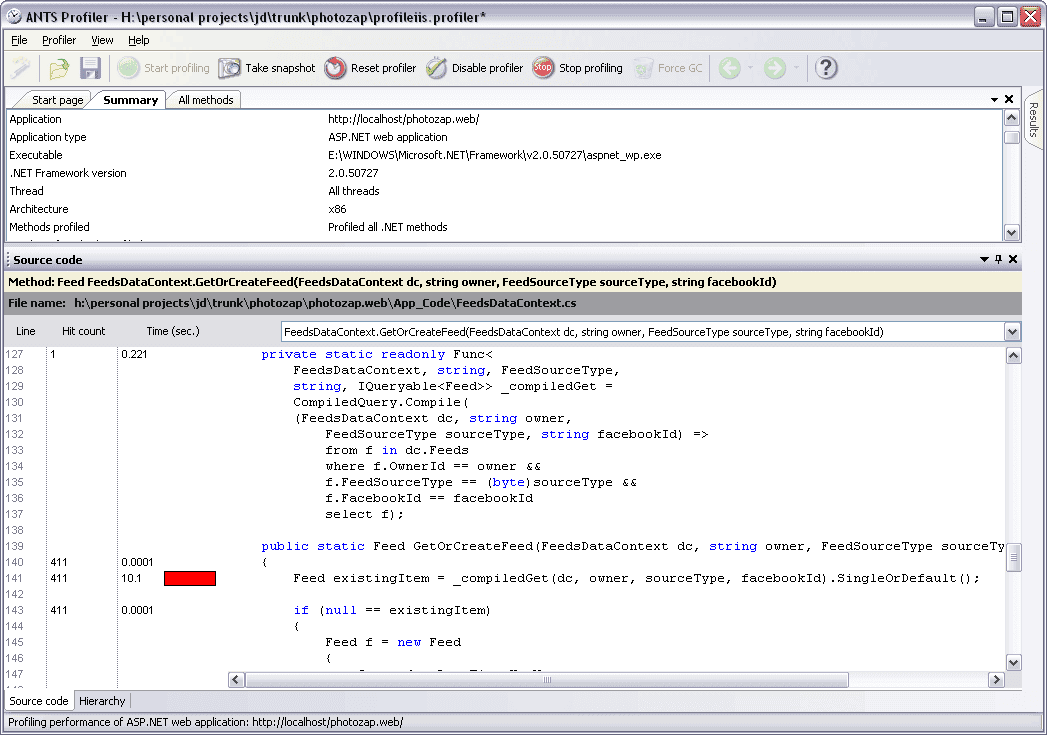
Task: Click the red time bar on line 141
Action: tap(190, 579)
